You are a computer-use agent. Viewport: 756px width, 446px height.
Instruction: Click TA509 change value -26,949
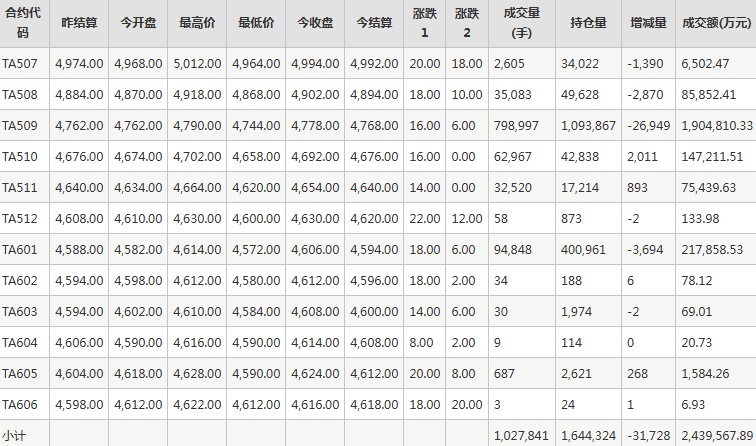pos(648,126)
